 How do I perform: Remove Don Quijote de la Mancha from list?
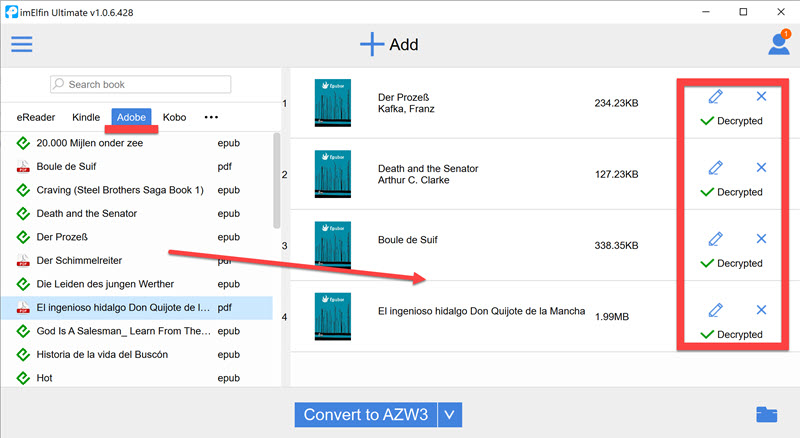point(761,310)
